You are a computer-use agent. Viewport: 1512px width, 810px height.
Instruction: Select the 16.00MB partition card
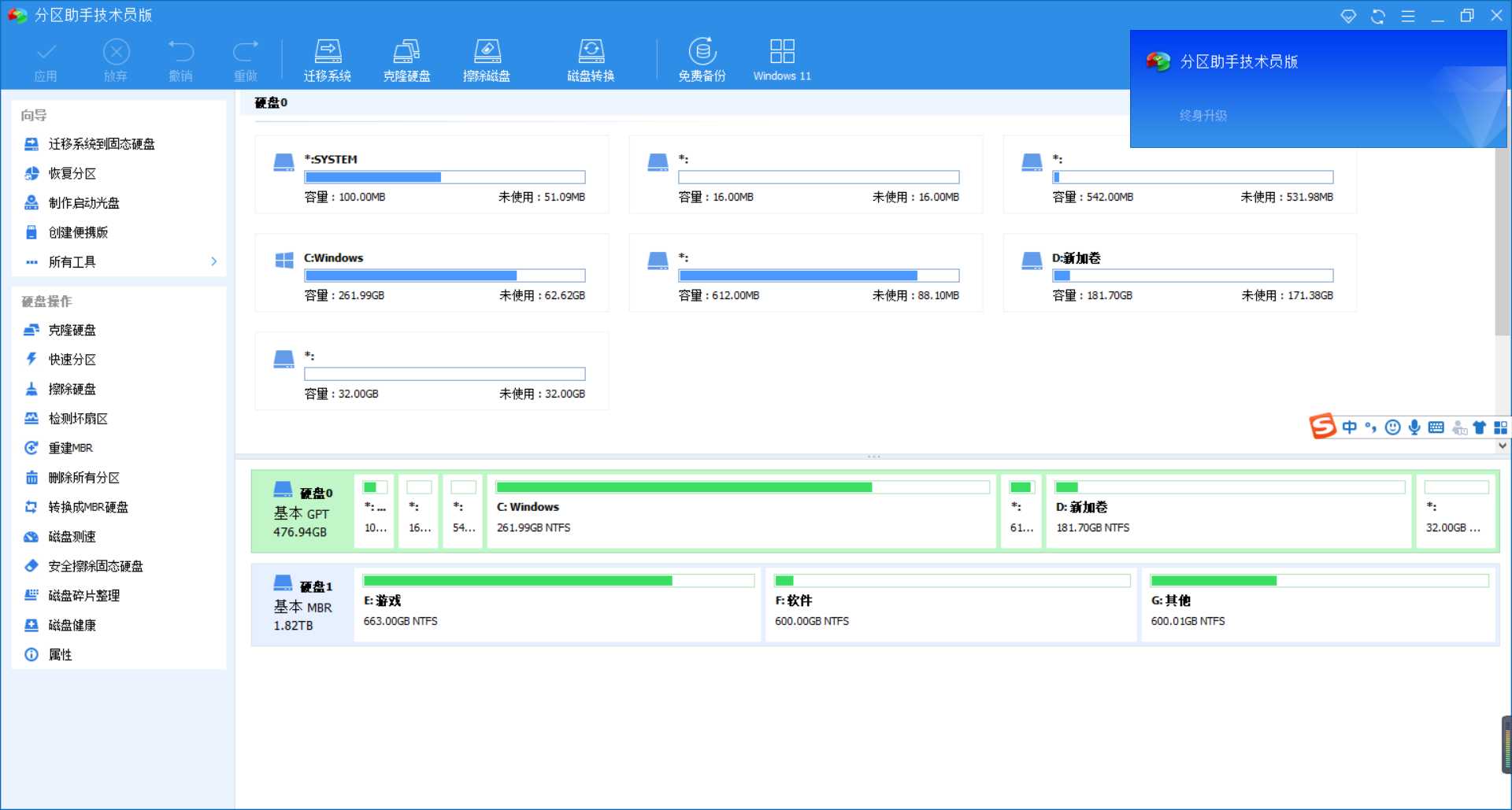click(x=806, y=174)
